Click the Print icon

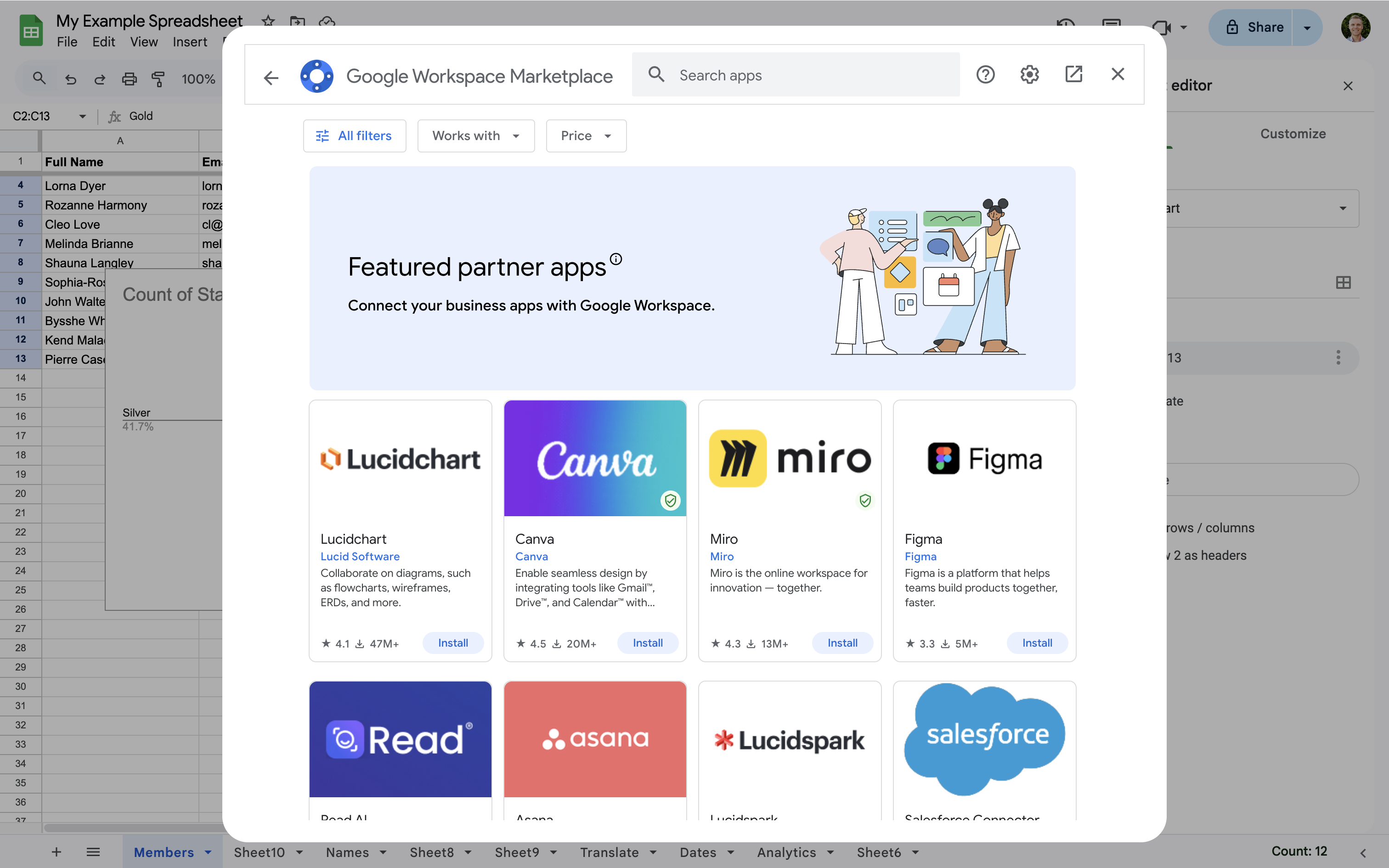[129, 79]
